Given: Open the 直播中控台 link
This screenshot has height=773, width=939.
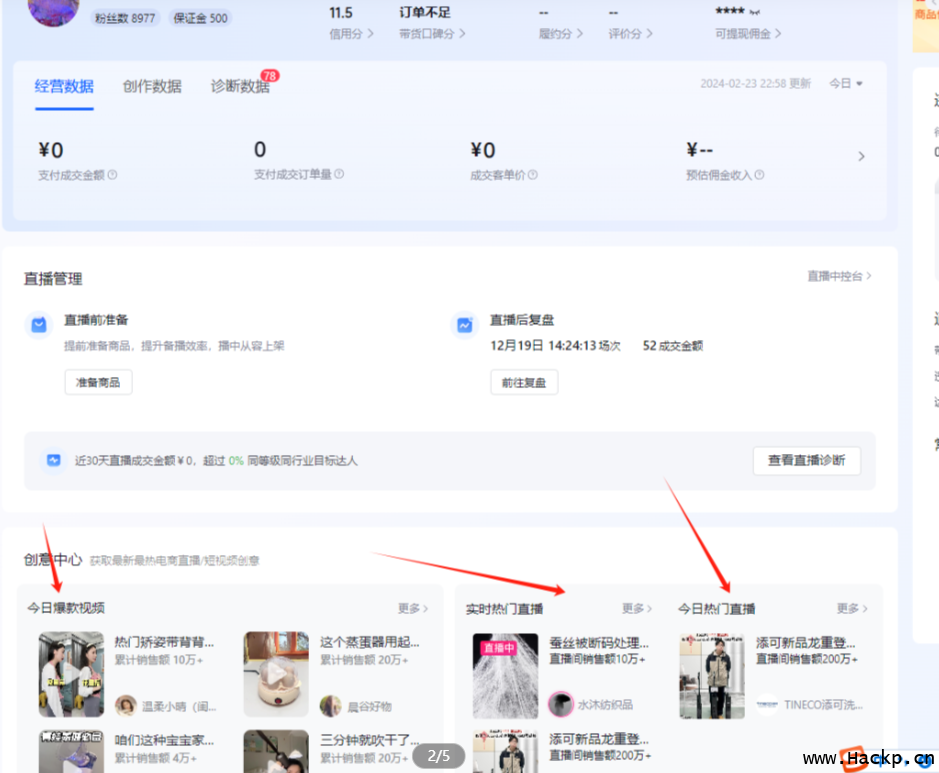Looking at the screenshot, I should 839,276.
